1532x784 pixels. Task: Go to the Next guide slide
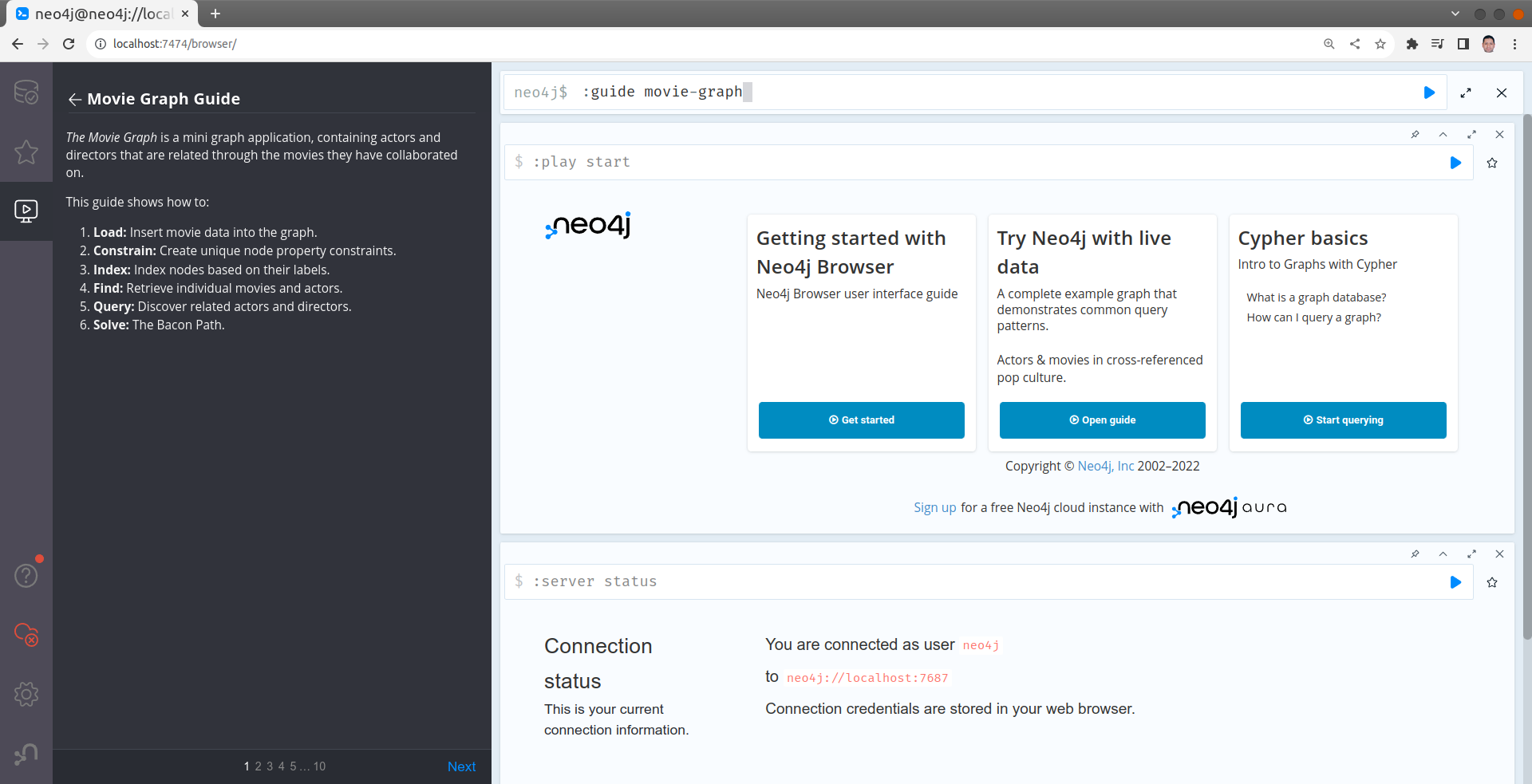point(461,766)
